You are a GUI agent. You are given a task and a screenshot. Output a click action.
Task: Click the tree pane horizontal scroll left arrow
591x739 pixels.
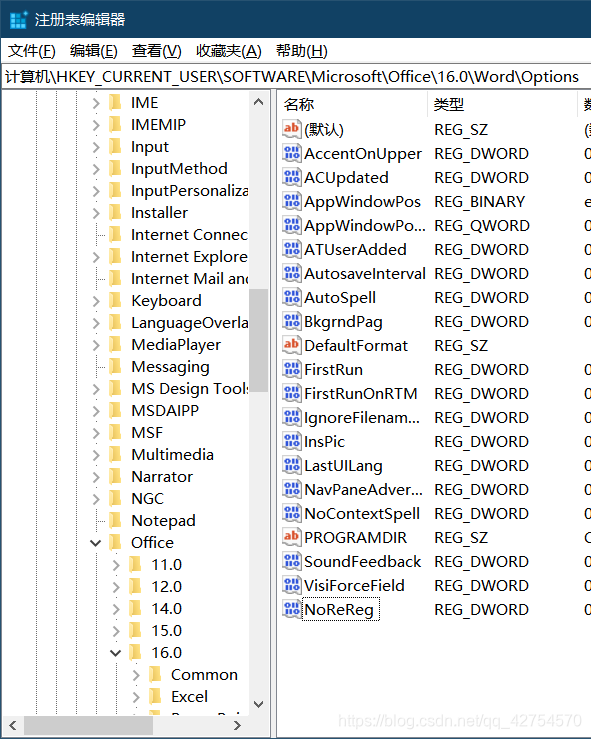[13, 725]
